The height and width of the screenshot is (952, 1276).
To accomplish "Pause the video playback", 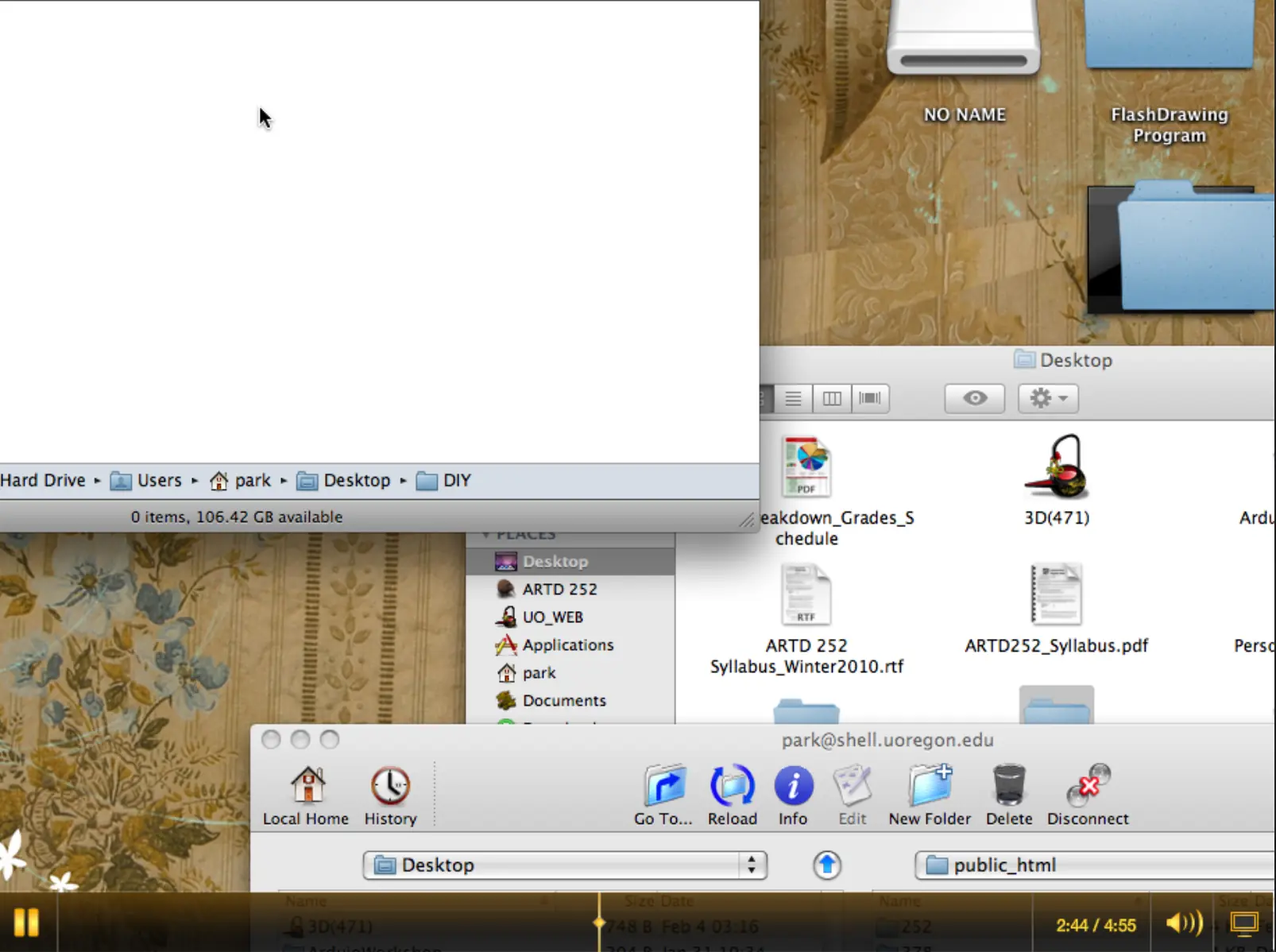I will point(26,923).
